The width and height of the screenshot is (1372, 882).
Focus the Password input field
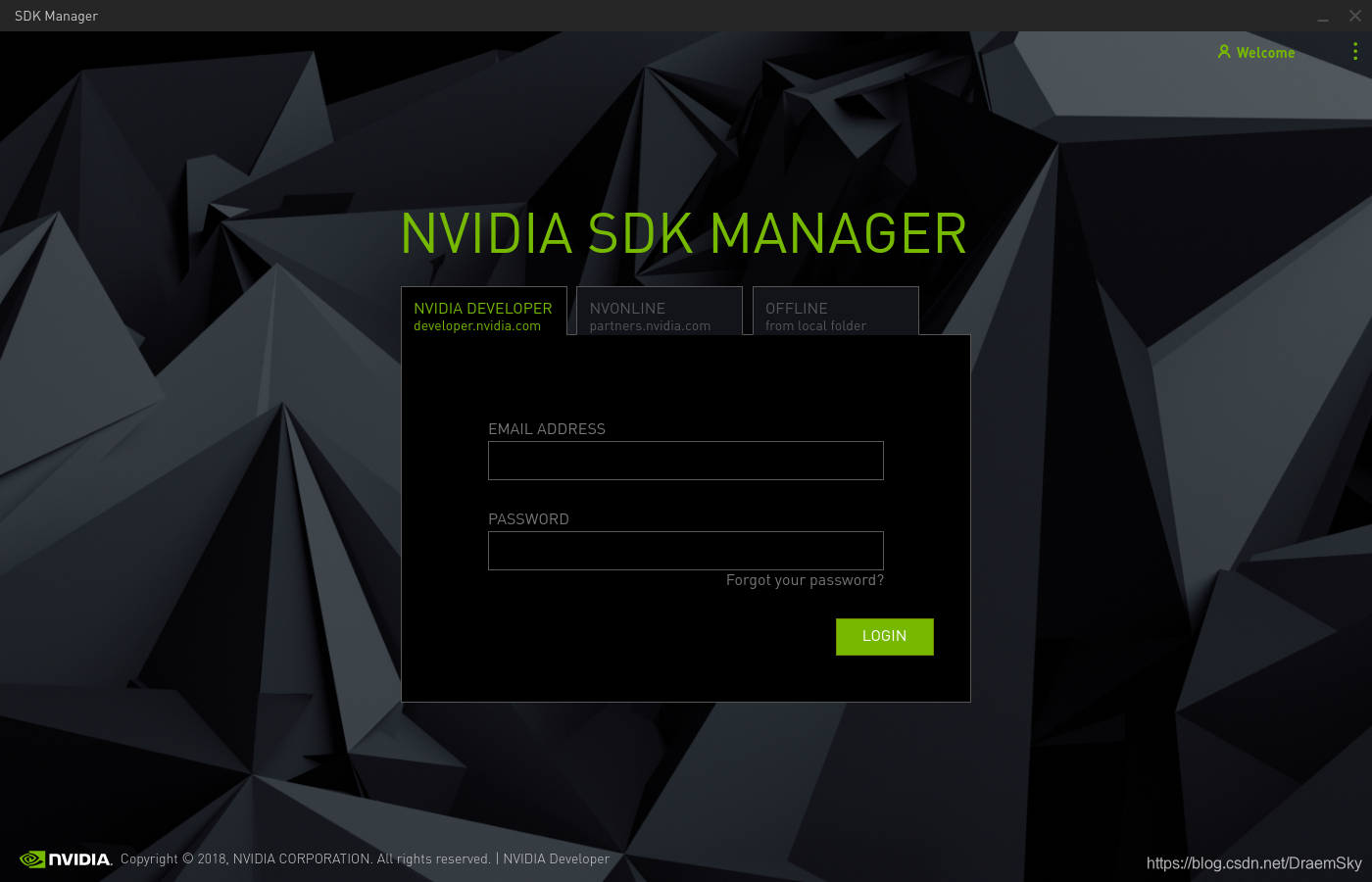coord(686,551)
